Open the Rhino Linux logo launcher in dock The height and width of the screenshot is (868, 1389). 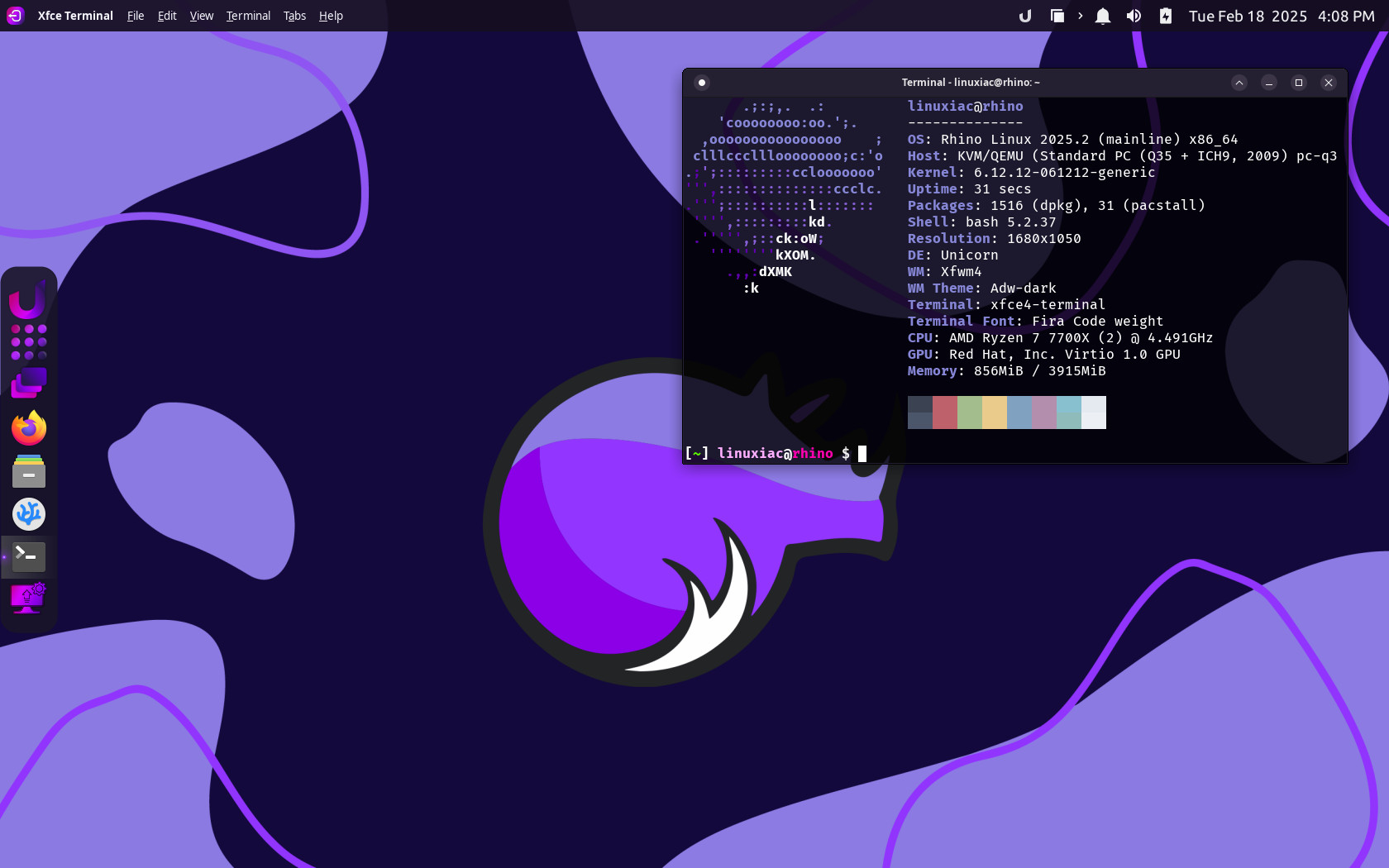coord(28,298)
